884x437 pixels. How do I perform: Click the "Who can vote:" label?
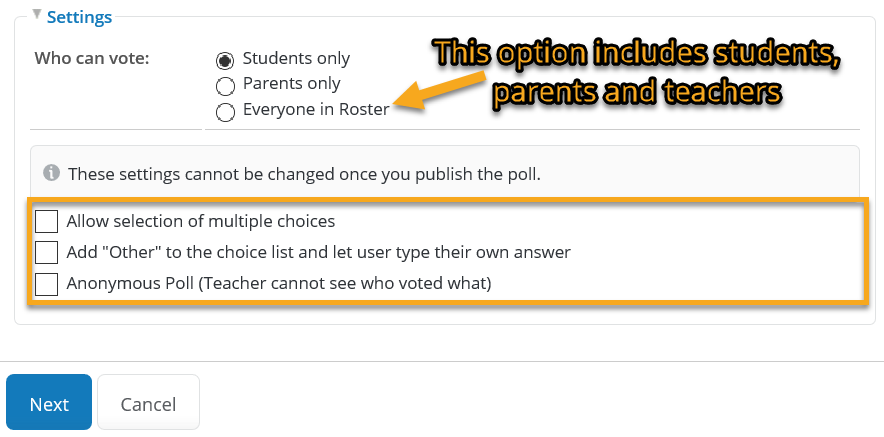click(92, 58)
